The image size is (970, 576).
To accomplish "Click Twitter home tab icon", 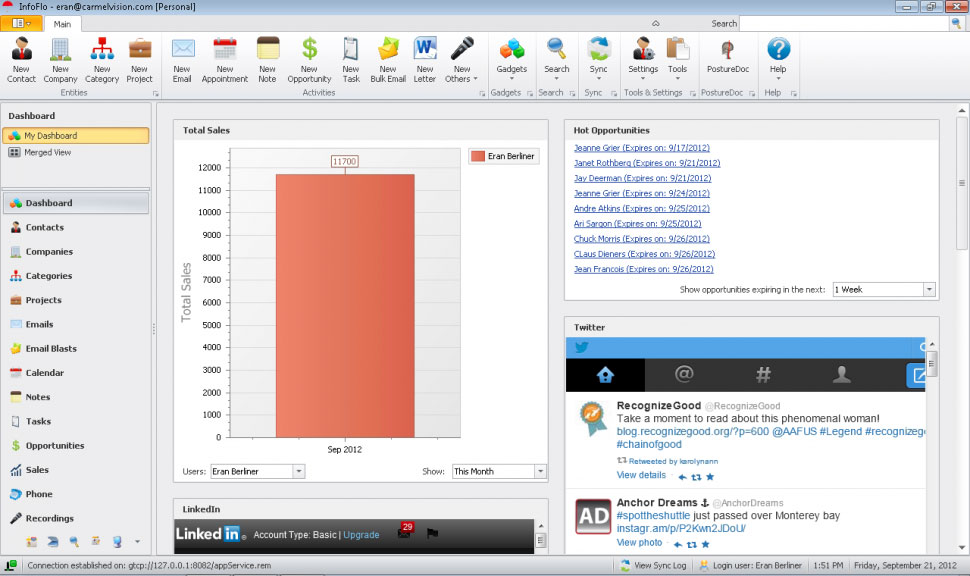I will click(605, 374).
